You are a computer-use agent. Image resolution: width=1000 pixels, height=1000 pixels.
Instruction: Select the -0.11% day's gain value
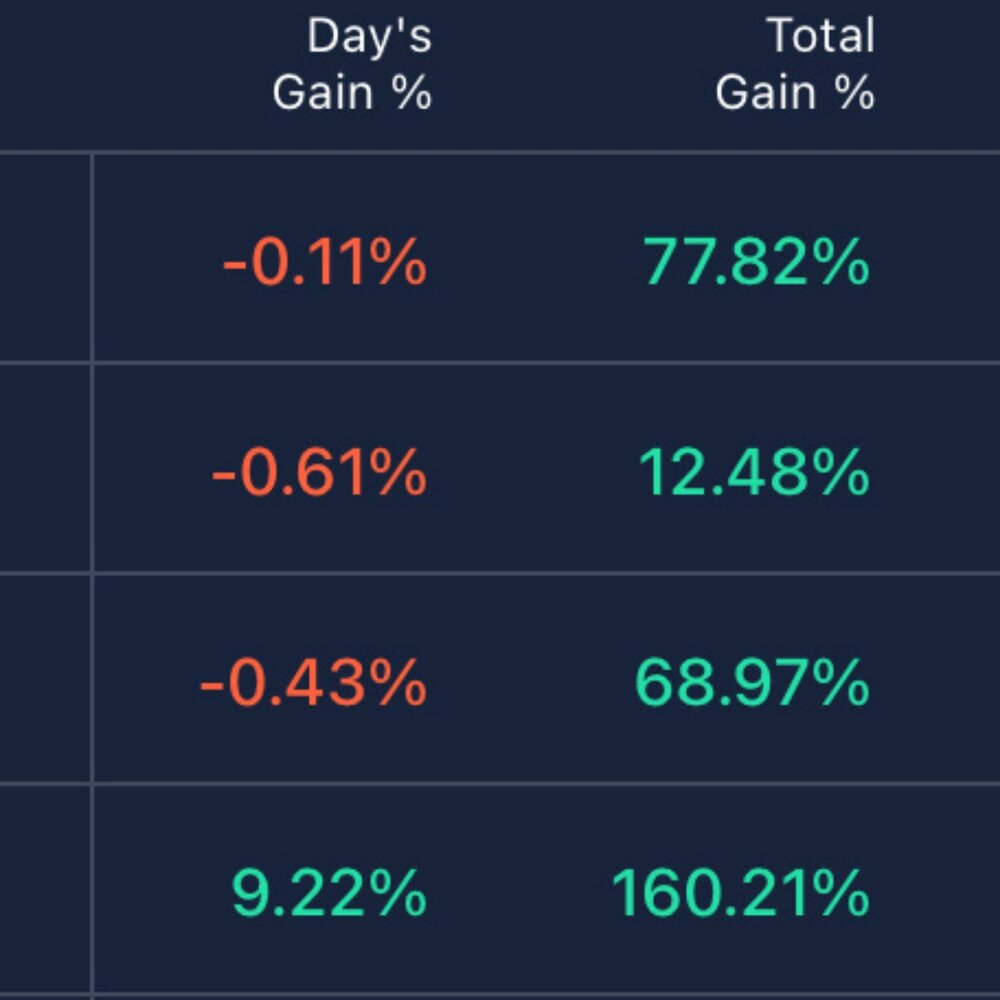325,262
